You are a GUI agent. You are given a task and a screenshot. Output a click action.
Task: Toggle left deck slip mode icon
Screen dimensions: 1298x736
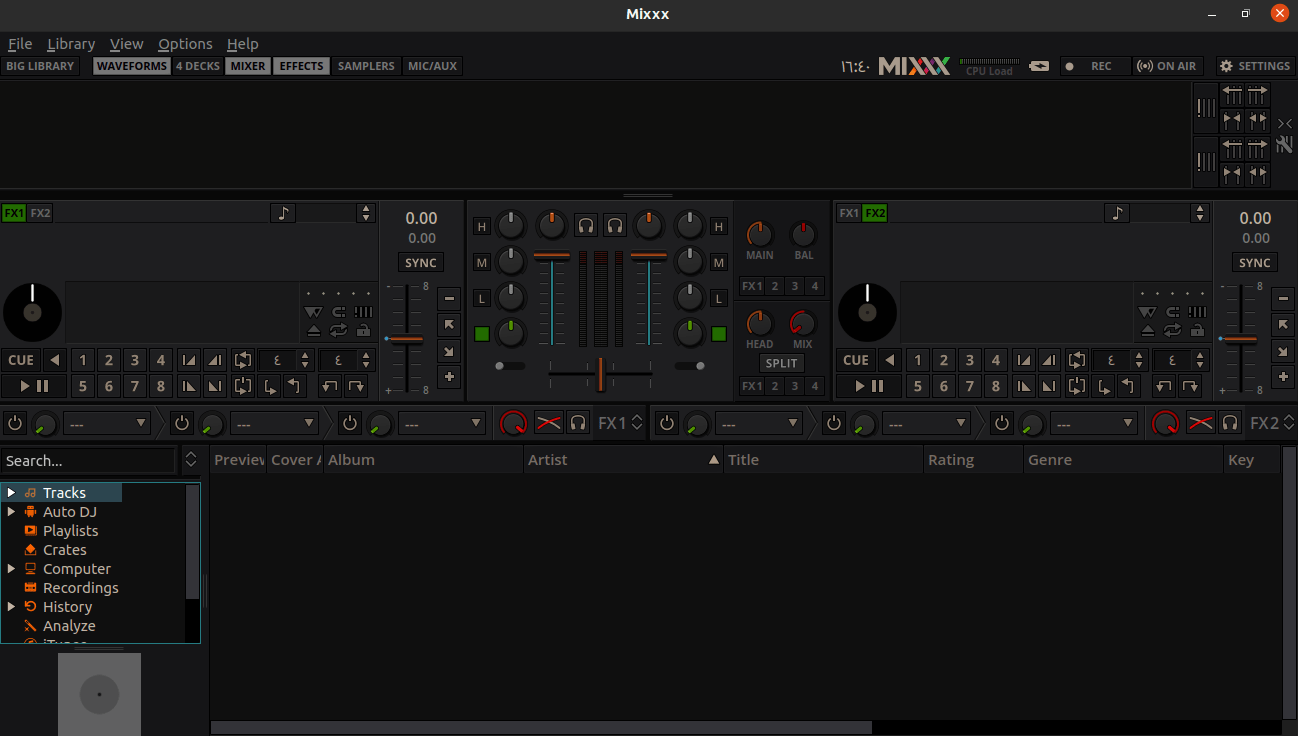pos(314,311)
